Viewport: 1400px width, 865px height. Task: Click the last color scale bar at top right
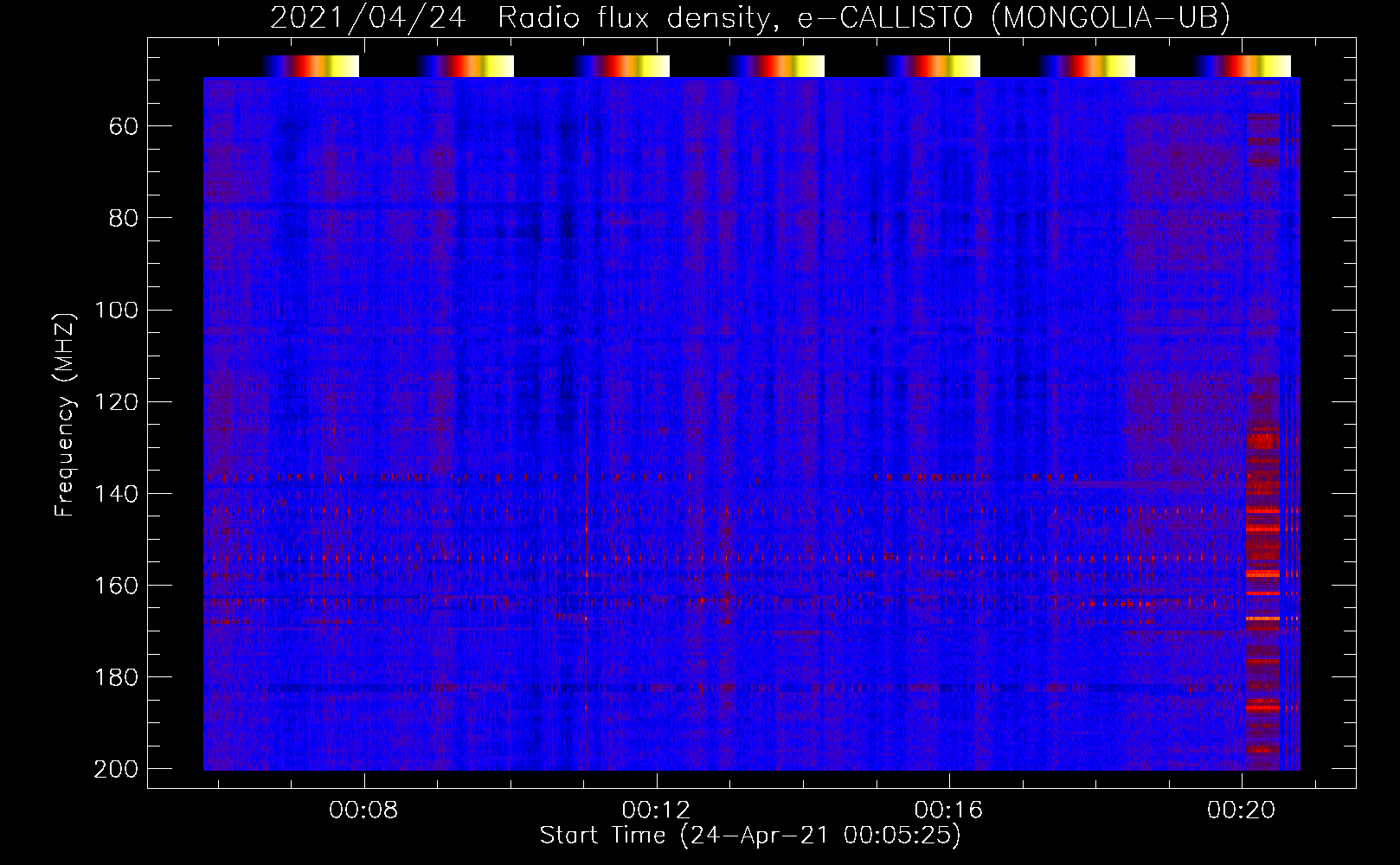click(x=1243, y=66)
